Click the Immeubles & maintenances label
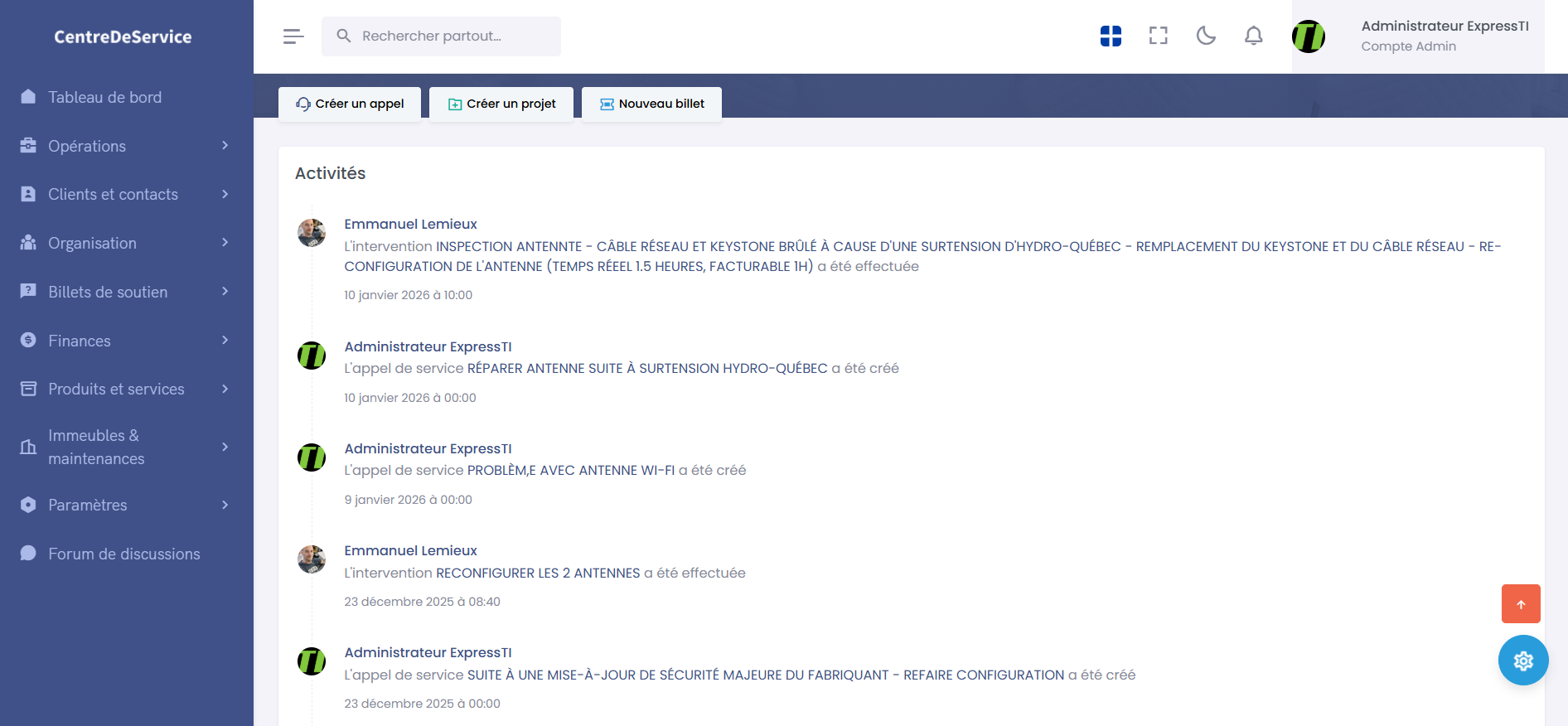 tap(96, 447)
